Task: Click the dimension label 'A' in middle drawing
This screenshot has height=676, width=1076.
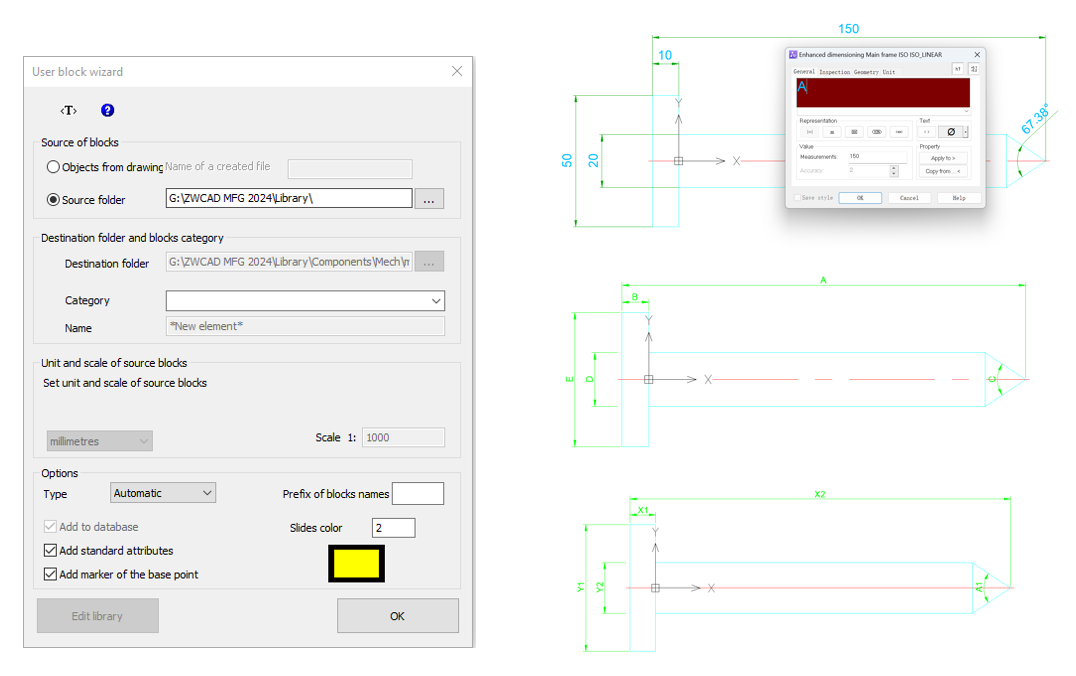Action: pyautogui.click(x=823, y=280)
